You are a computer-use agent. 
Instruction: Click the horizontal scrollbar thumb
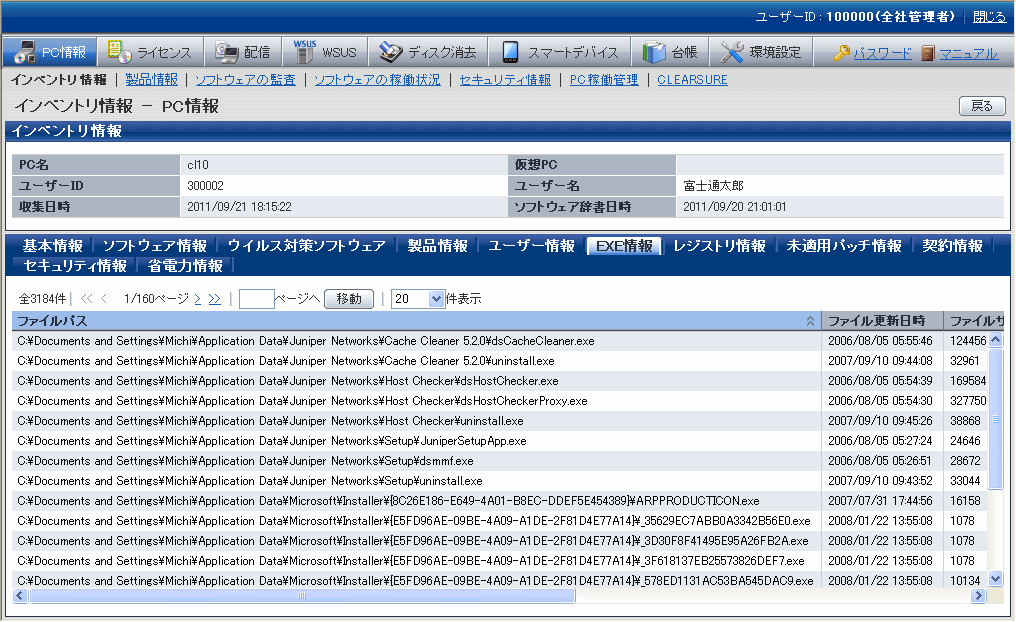click(302, 596)
